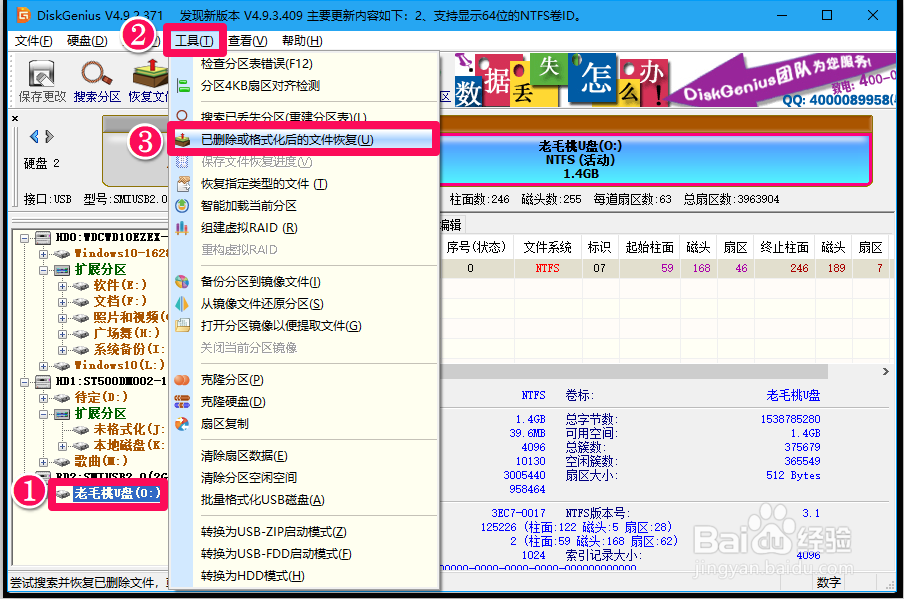
Task: Click the 文件系统 column header
Action: (547, 247)
